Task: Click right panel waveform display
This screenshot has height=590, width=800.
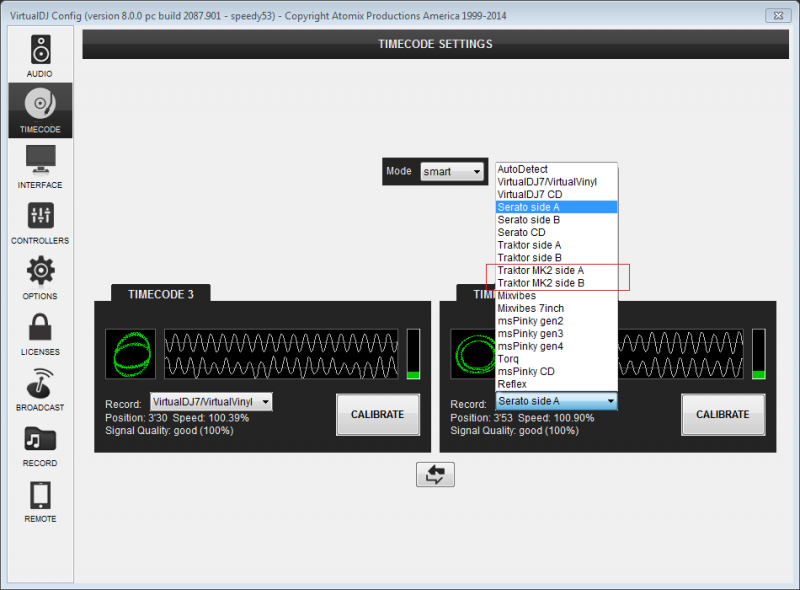Action: tap(681, 354)
